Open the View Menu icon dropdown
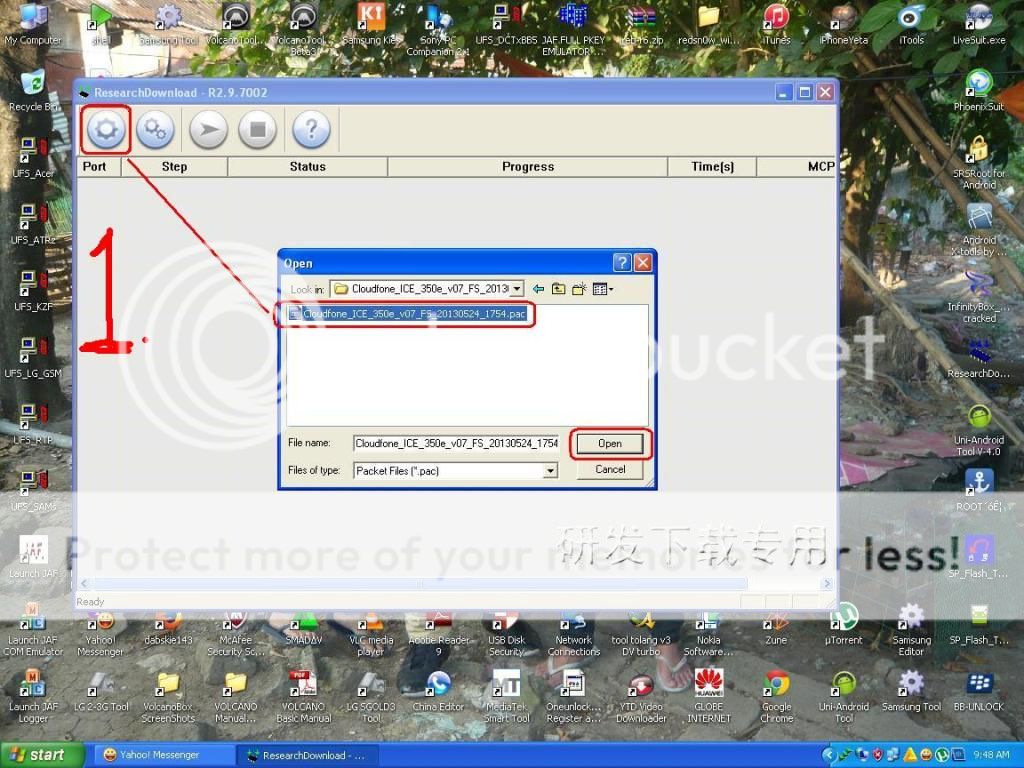 click(x=602, y=289)
